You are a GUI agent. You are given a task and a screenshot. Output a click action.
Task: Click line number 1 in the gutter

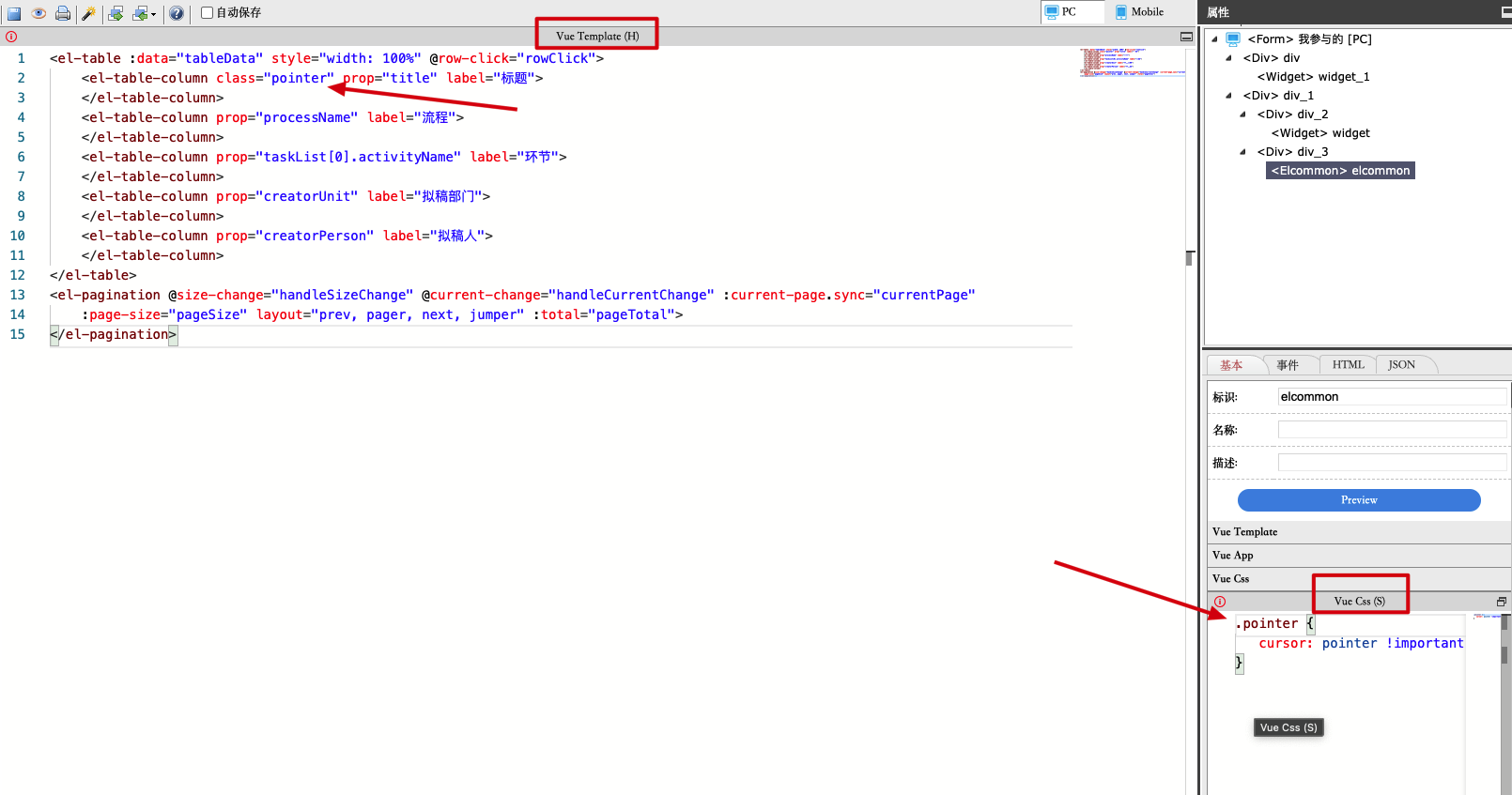coord(22,58)
